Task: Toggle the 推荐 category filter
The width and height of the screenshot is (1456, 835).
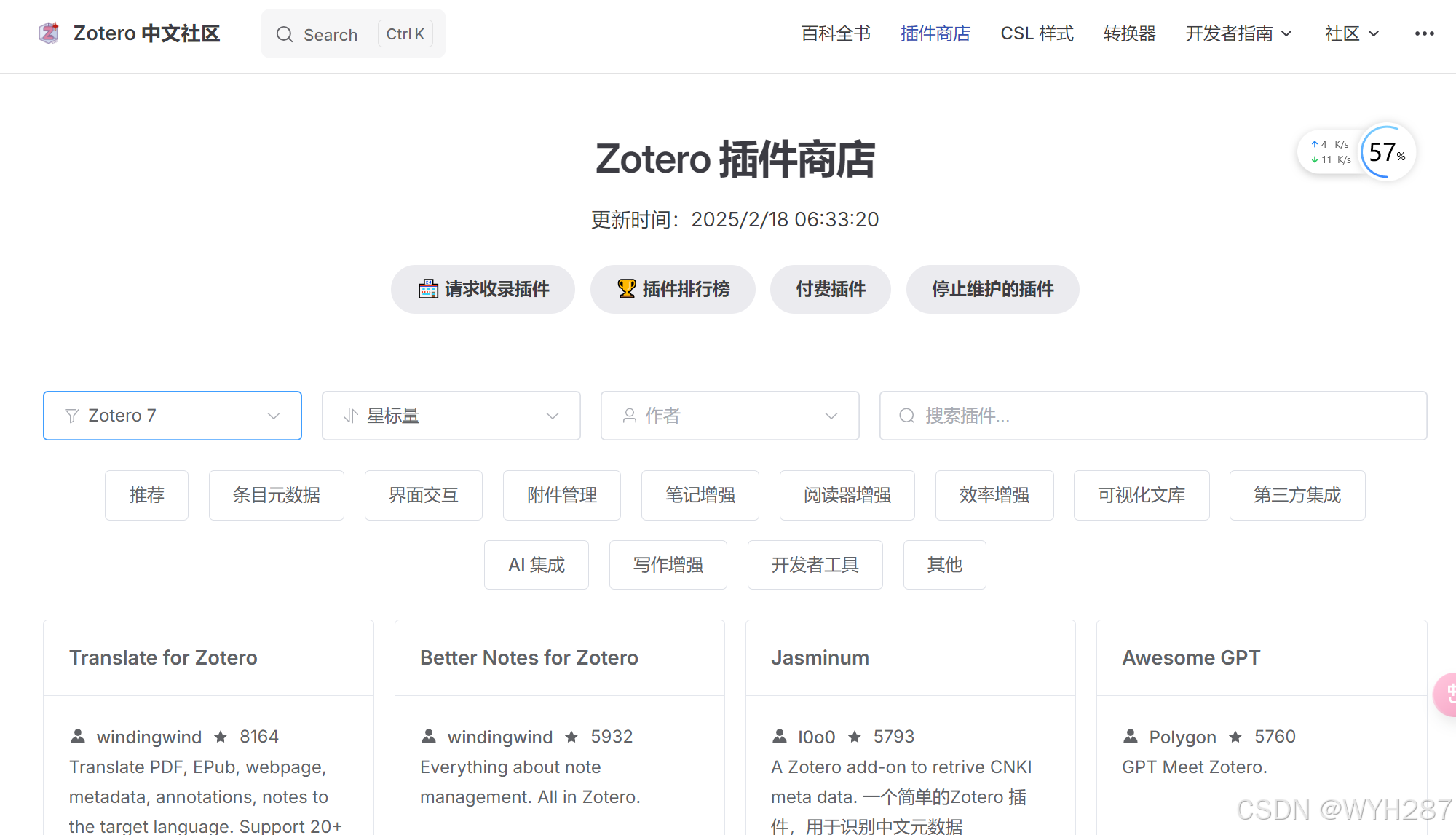Action: pos(146,495)
